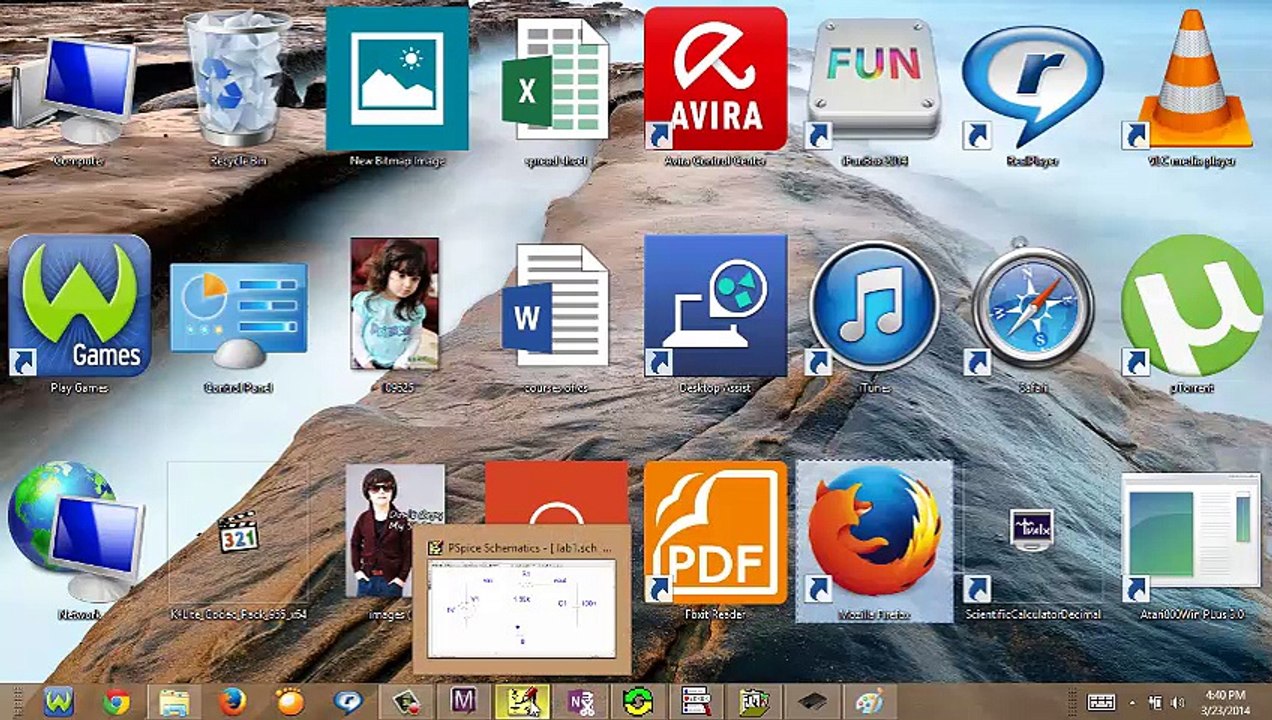Click the black device taskbar icon
The width and height of the screenshot is (1272, 720).
pyautogui.click(x=811, y=702)
